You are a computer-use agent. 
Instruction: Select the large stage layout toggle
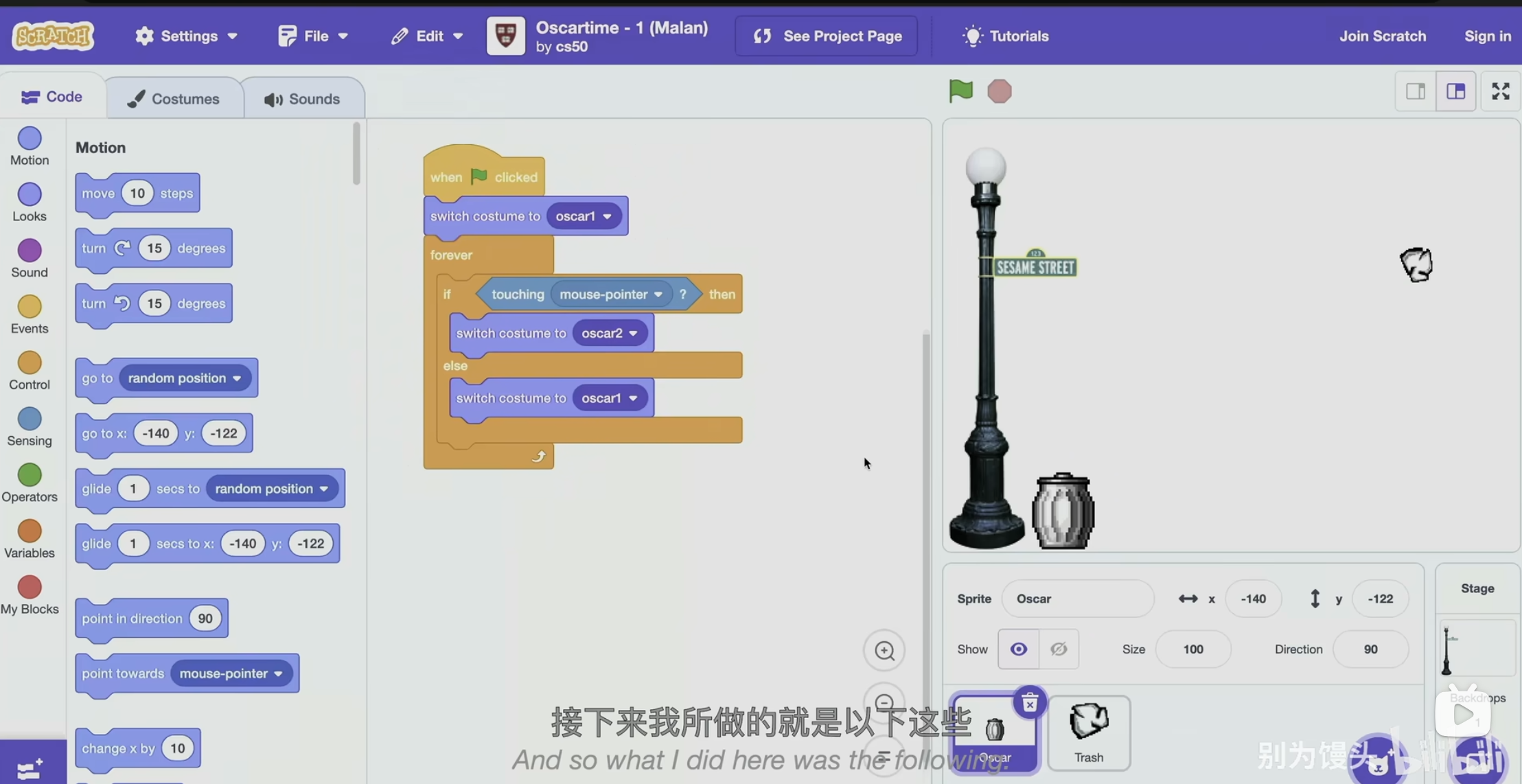tap(1455, 91)
